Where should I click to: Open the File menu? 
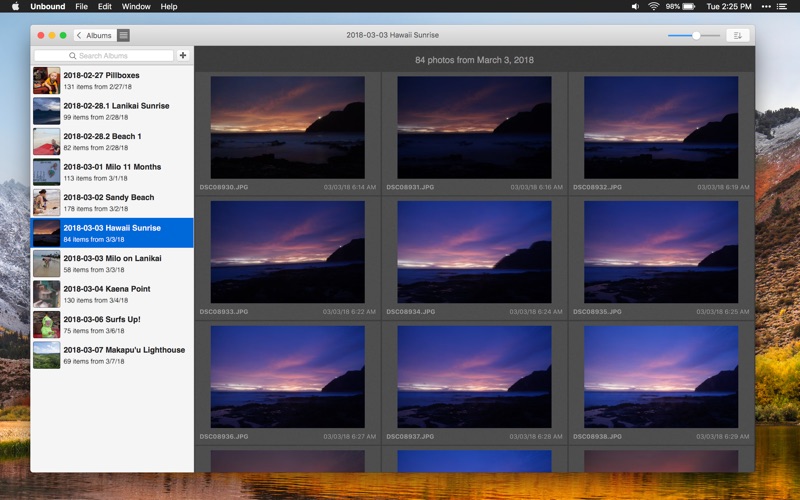pos(81,6)
